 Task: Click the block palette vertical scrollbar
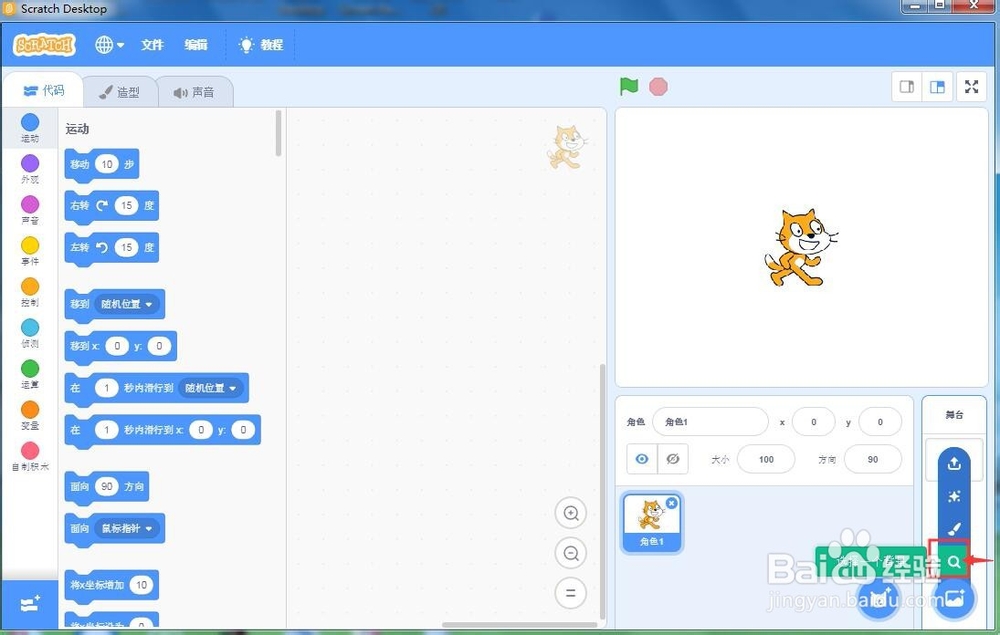click(278, 133)
